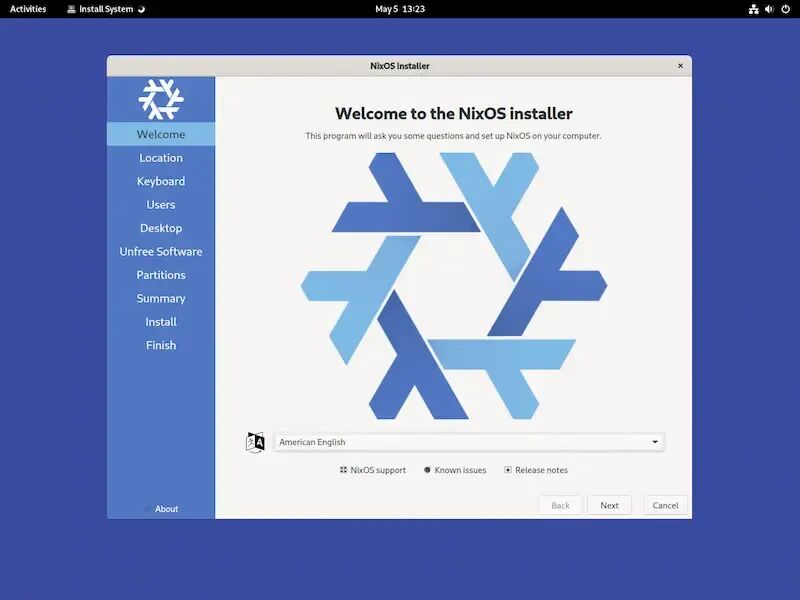Open the network status icon in top bar

click(x=754, y=9)
